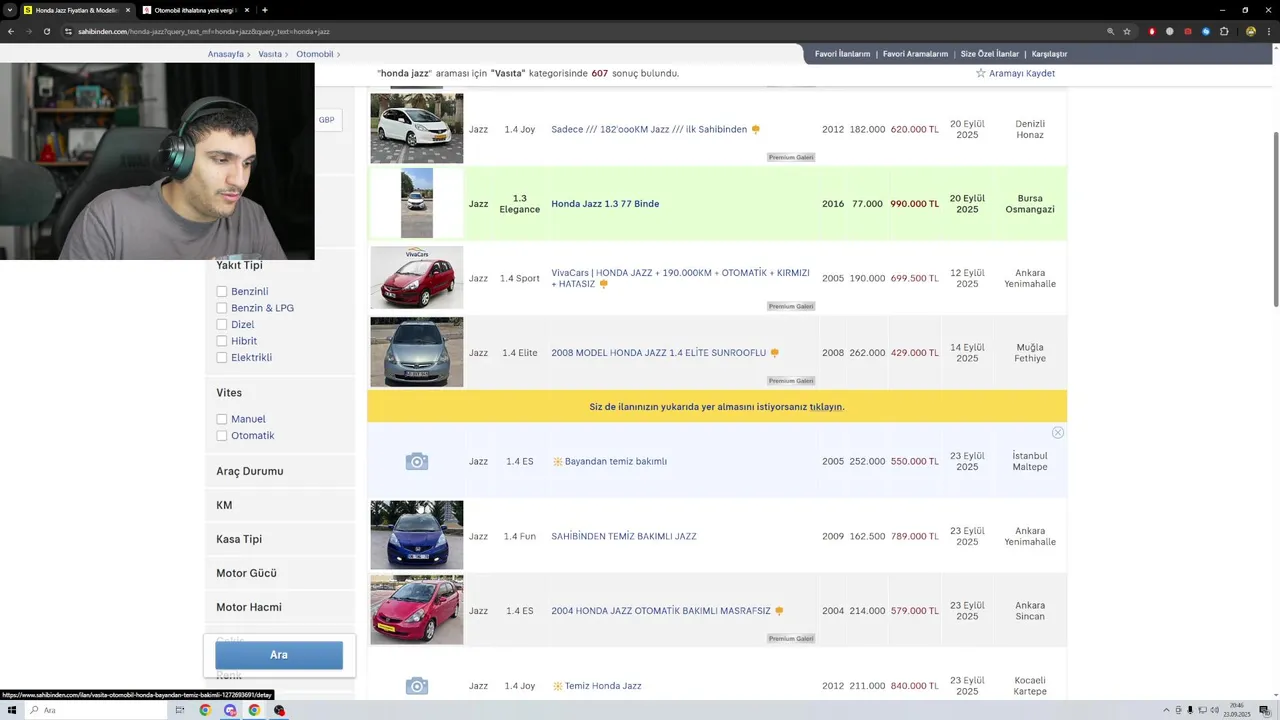Click the blue Shazam extension icon
This screenshot has height=720, width=1280.
click(1206, 31)
